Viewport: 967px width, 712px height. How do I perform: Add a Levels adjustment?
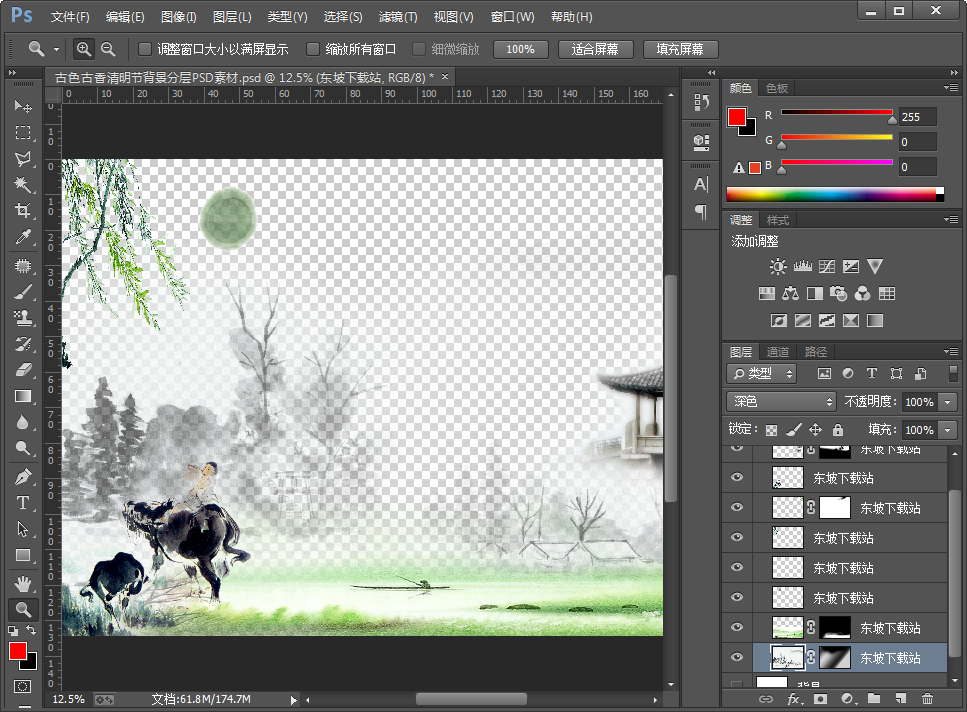(x=802, y=266)
